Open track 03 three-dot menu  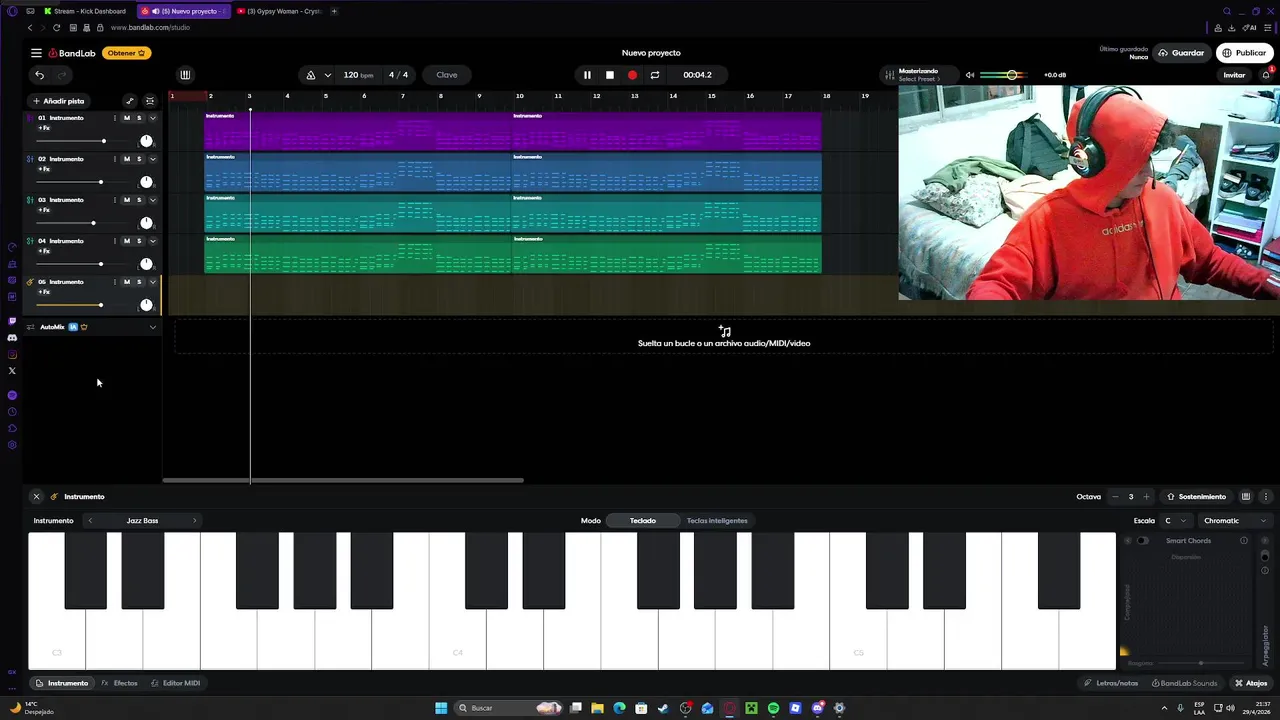pos(114,200)
